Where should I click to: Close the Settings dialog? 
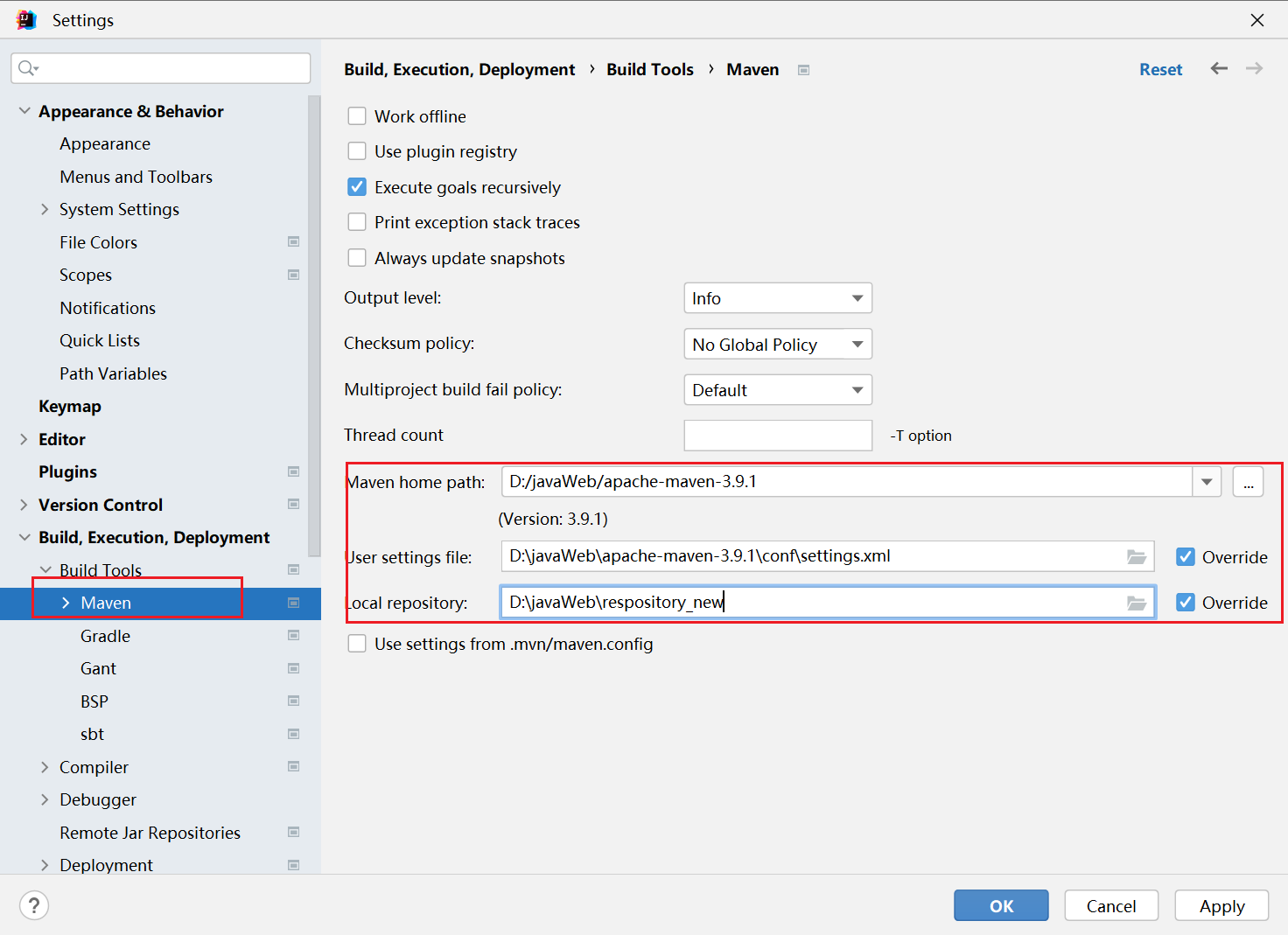coord(1257,19)
